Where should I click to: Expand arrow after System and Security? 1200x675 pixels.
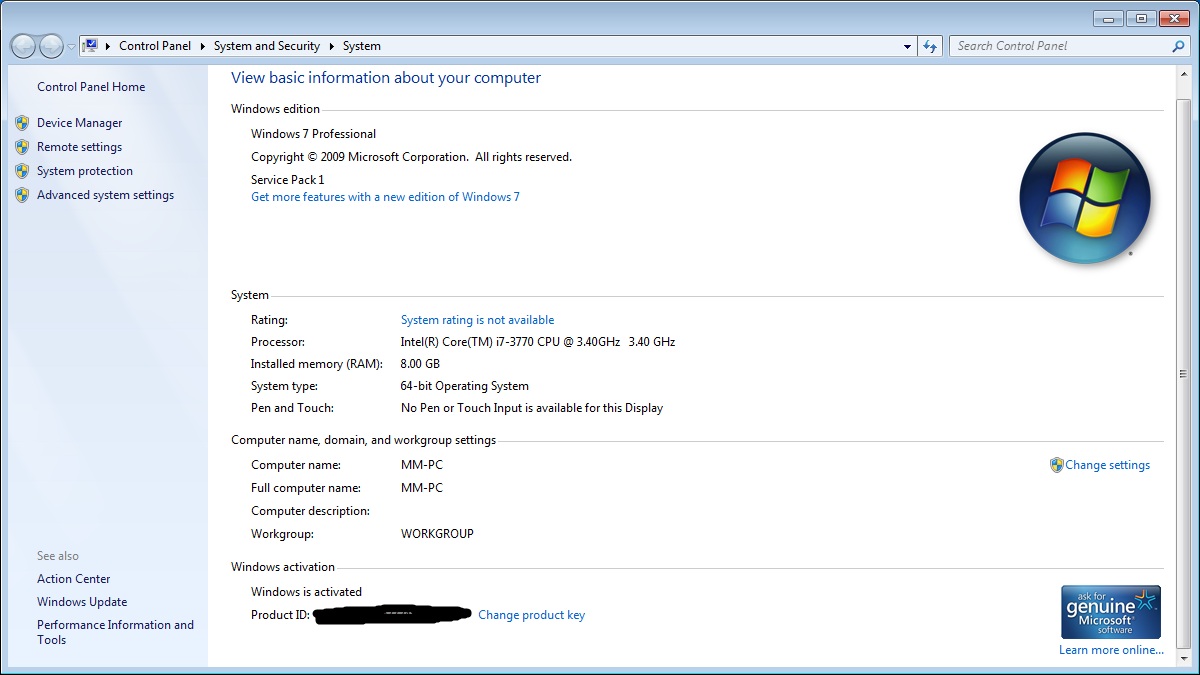click(x=332, y=46)
